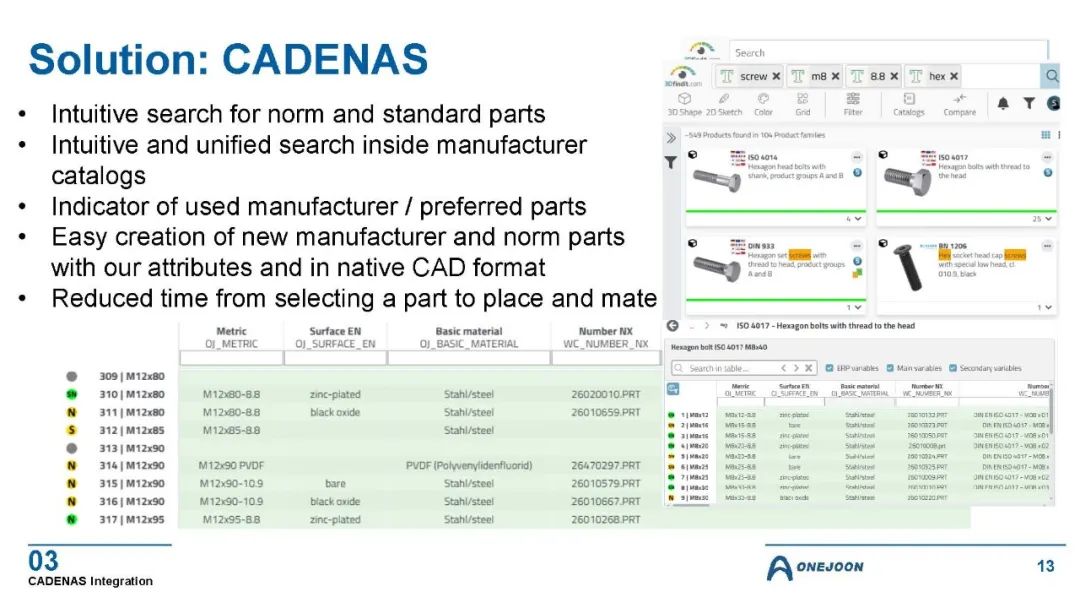This screenshot has height=608, width=1080.
Task: Open the 3D Shape search tool
Action: [x=684, y=104]
